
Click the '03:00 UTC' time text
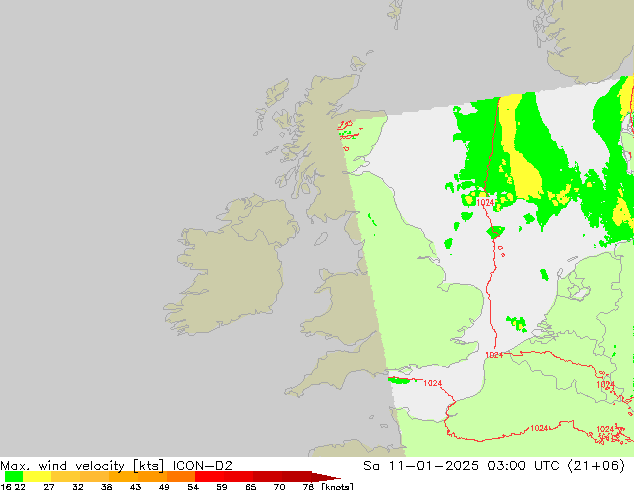523,466
